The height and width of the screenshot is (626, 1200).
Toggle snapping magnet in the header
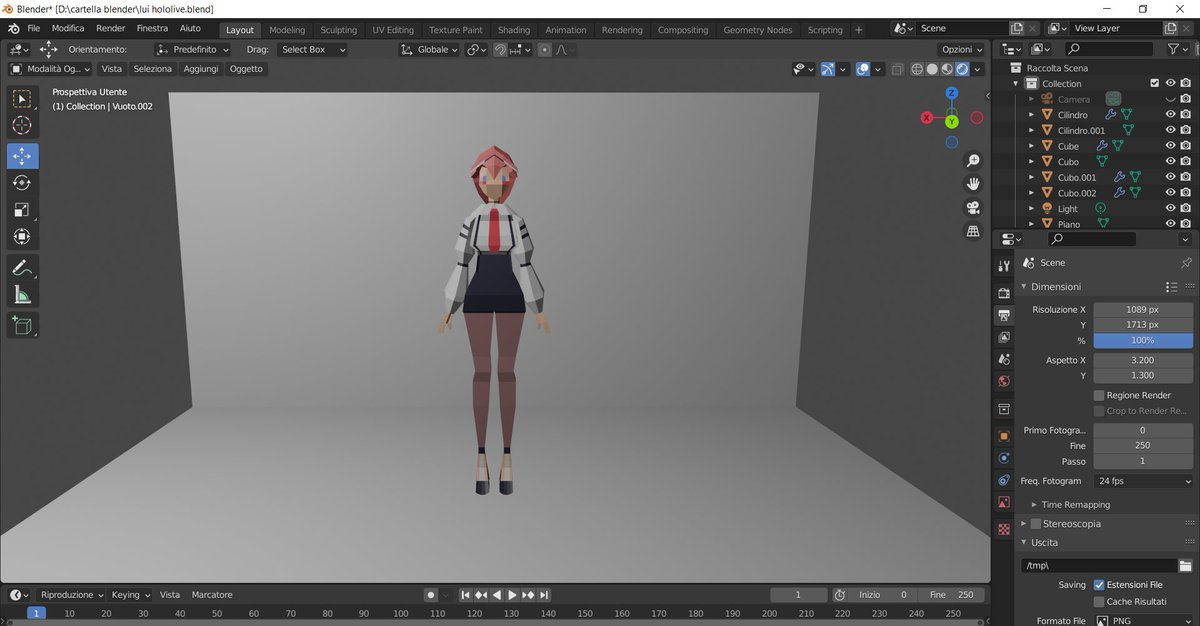pyautogui.click(x=500, y=49)
